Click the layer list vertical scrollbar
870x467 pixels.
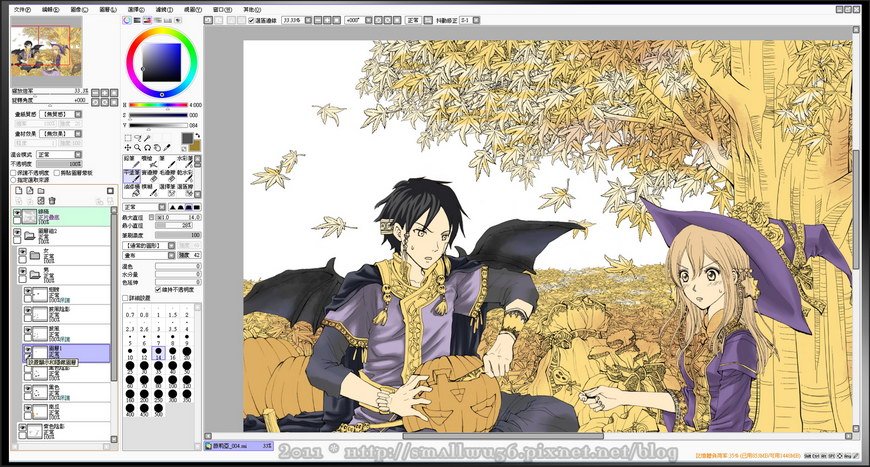click(x=114, y=324)
